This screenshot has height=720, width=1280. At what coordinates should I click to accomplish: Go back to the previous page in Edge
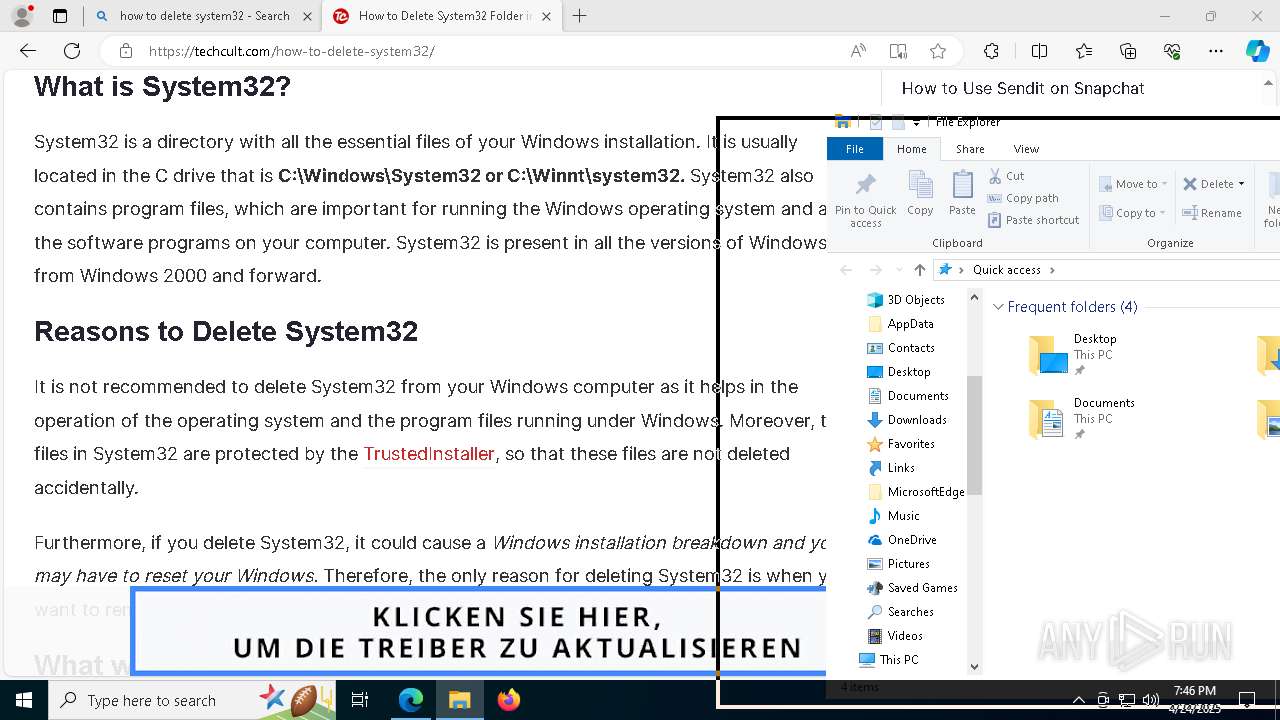28,51
